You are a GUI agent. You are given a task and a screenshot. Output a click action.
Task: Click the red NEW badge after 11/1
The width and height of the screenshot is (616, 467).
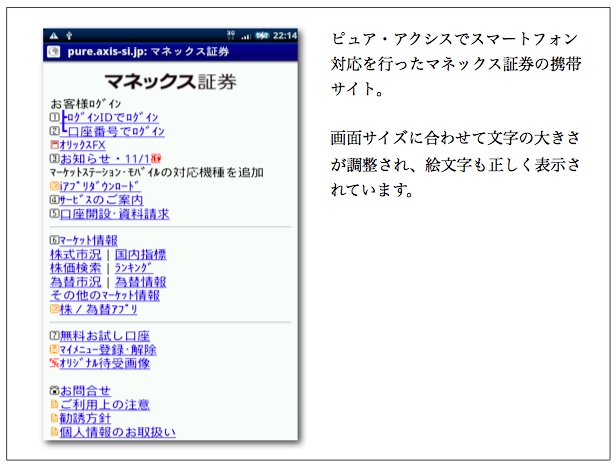[156, 158]
